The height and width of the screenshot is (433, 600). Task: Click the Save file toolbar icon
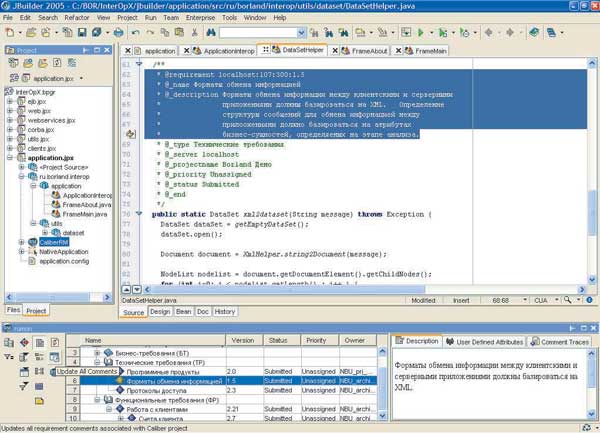coord(82,33)
